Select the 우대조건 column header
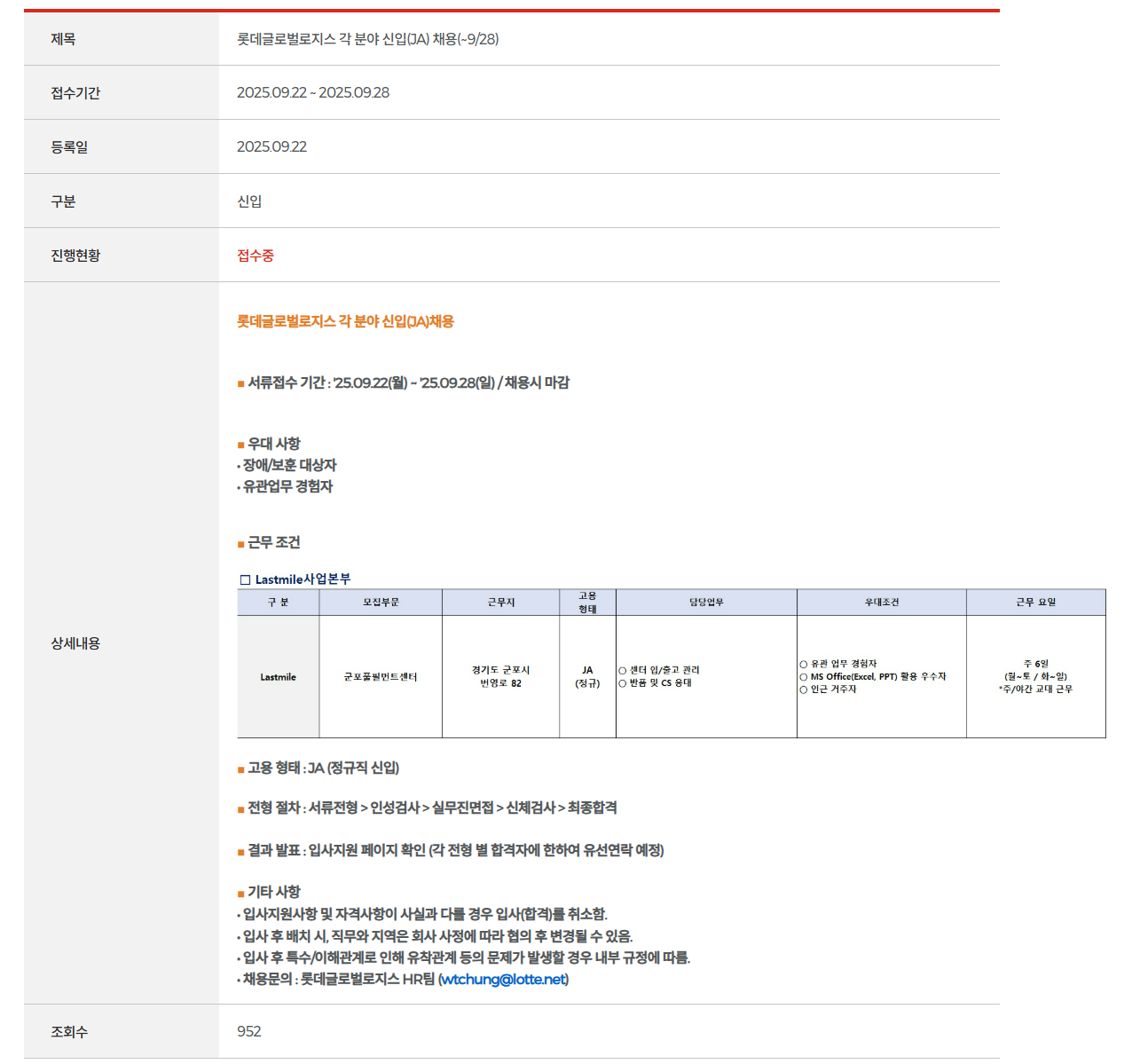1132x1064 pixels. click(882, 601)
